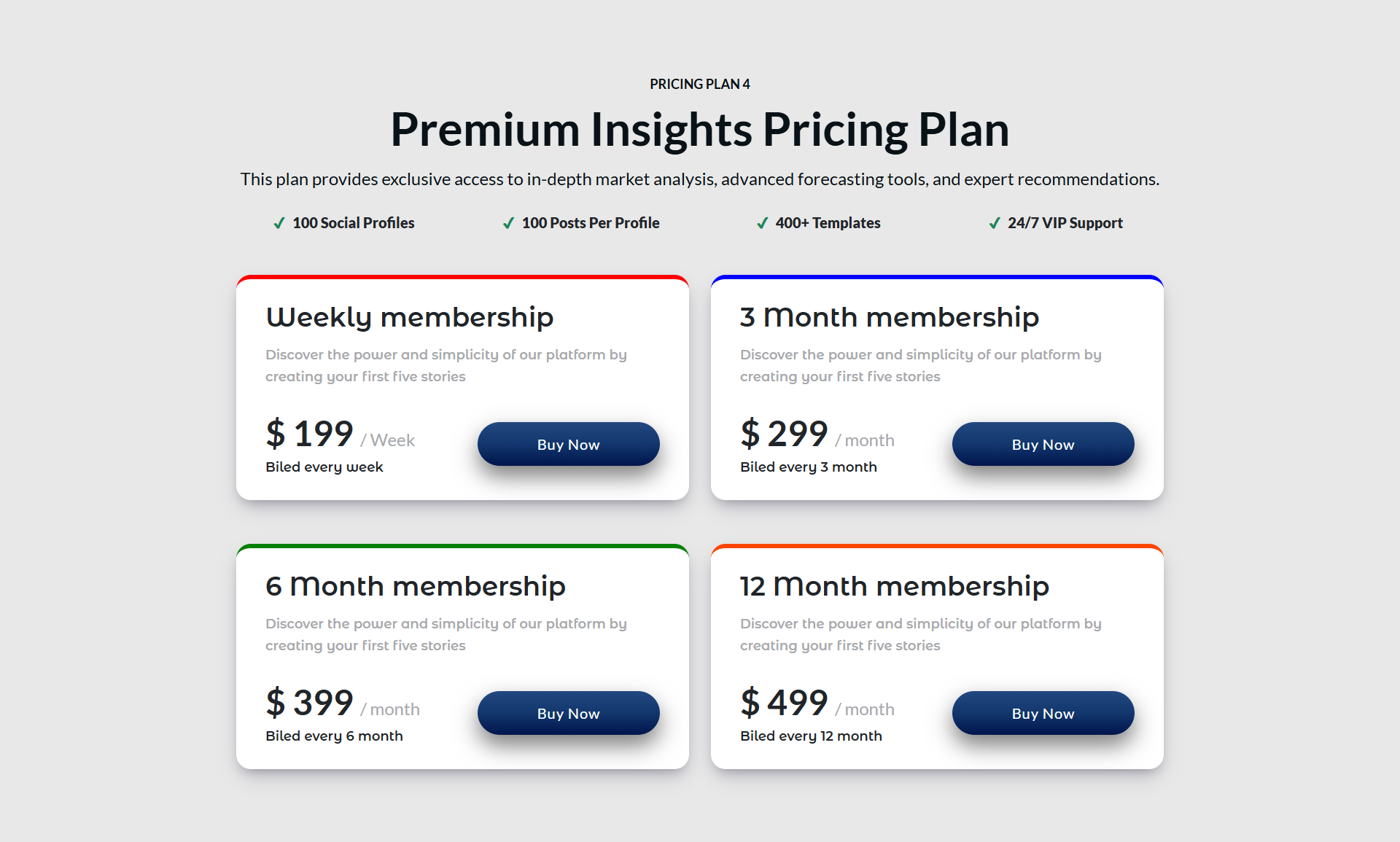Image resolution: width=1400 pixels, height=842 pixels.
Task: Click checkmark icon beside 400+ Templates
Action: click(762, 223)
